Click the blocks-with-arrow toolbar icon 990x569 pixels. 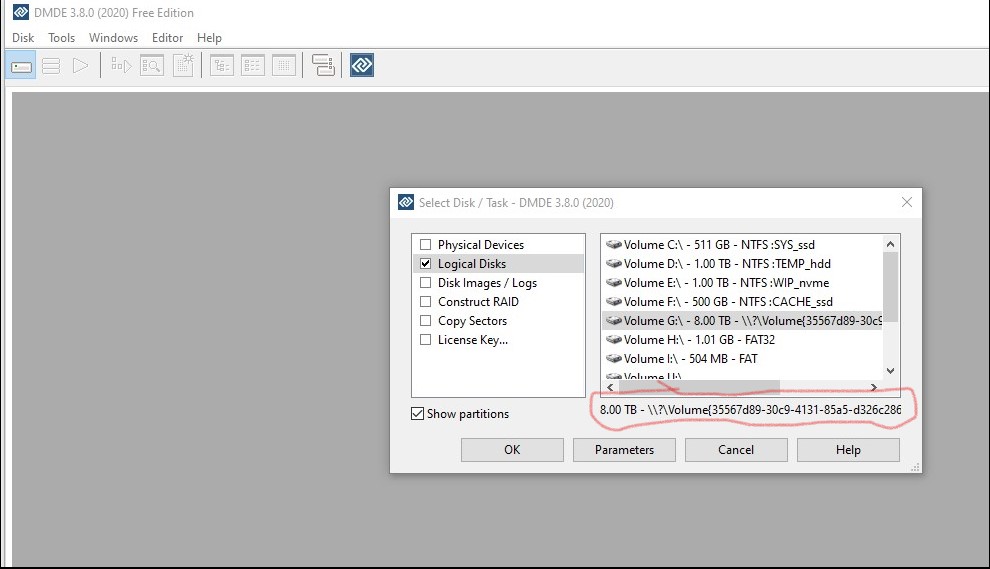(121, 66)
